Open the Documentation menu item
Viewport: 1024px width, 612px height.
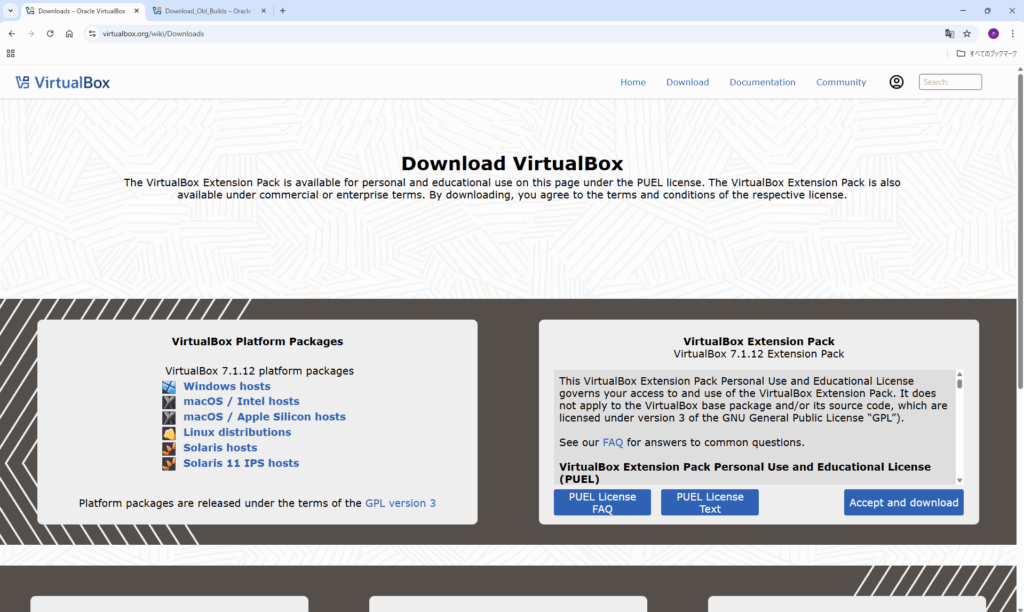point(762,82)
